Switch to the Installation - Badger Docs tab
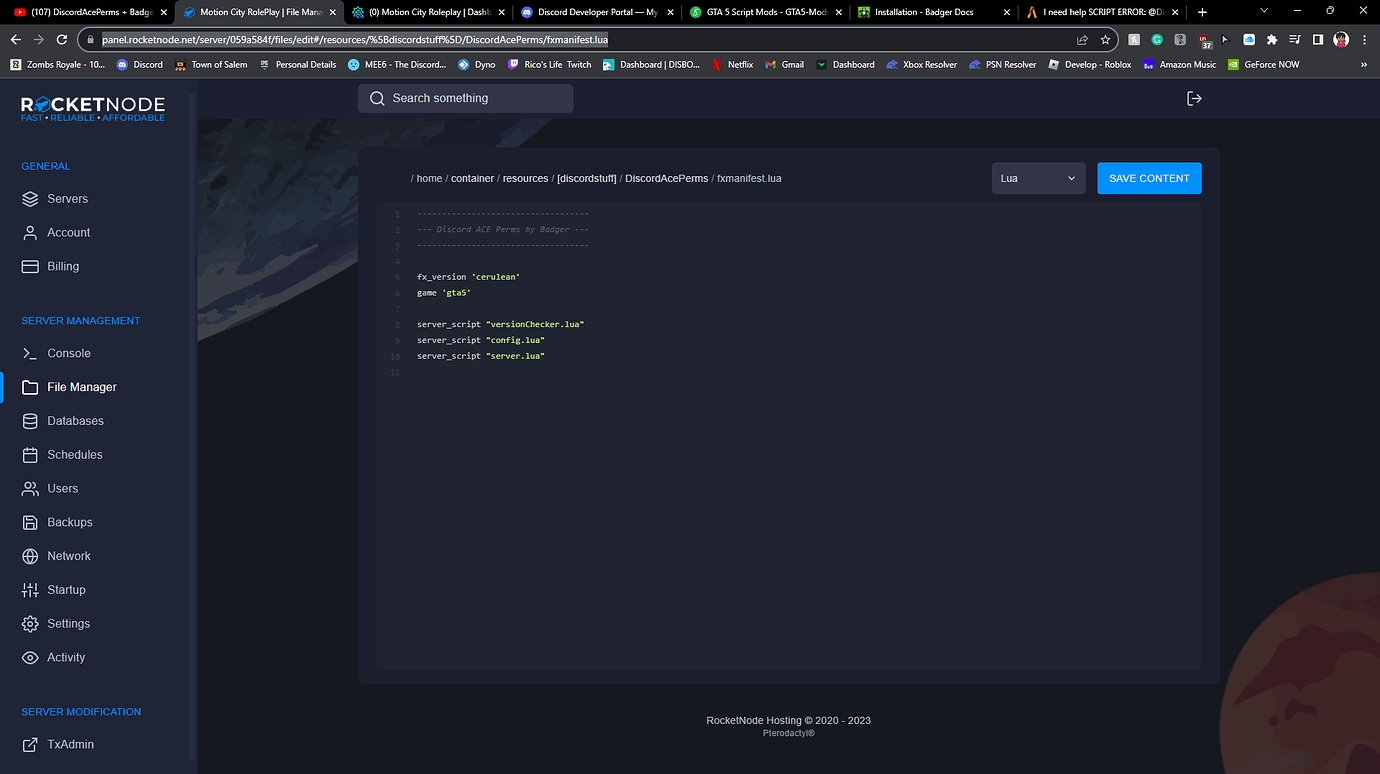This screenshot has height=774, width=1380. point(925,12)
